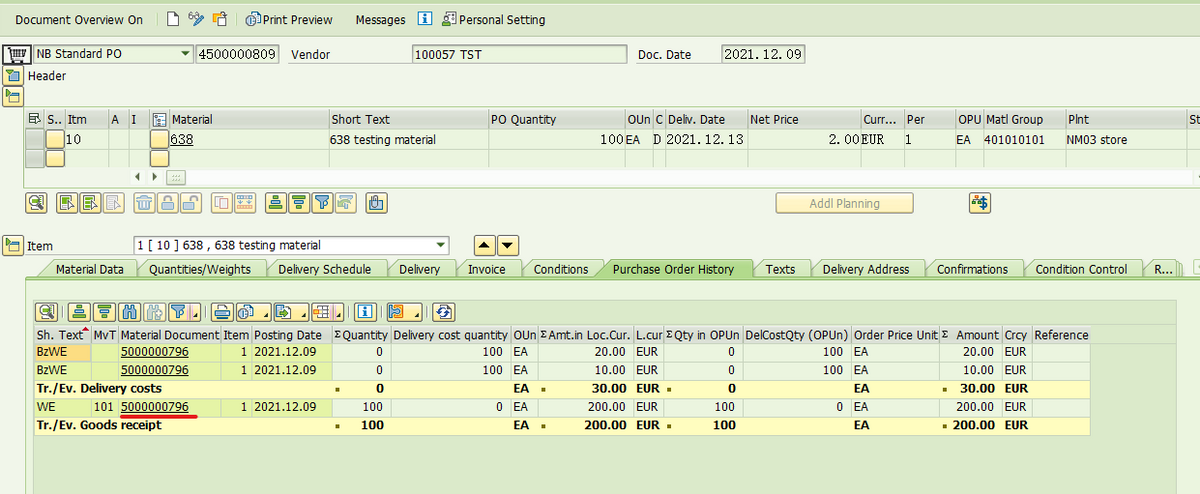Expand the Item overview section icon
The image size is (1200, 494).
click(x=13, y=96)
